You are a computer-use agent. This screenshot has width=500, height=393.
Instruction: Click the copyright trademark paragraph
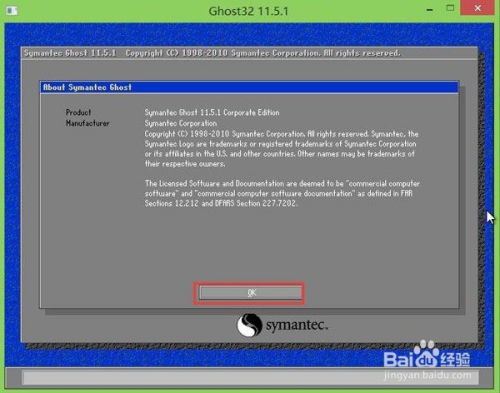point(282,149)
